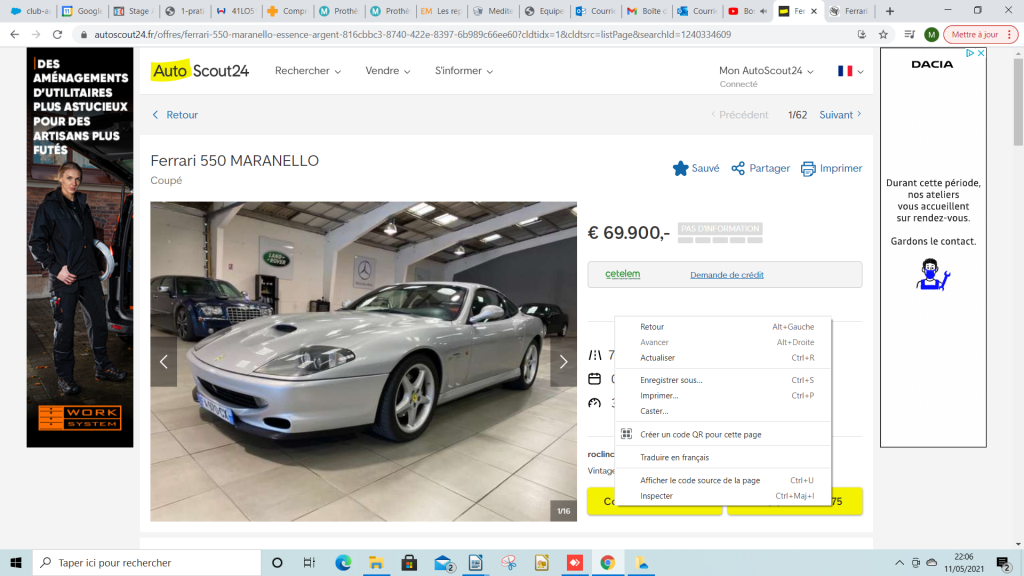Open Microsoft Edge from taskbar

pyautogui.click(x=343, y=562)
